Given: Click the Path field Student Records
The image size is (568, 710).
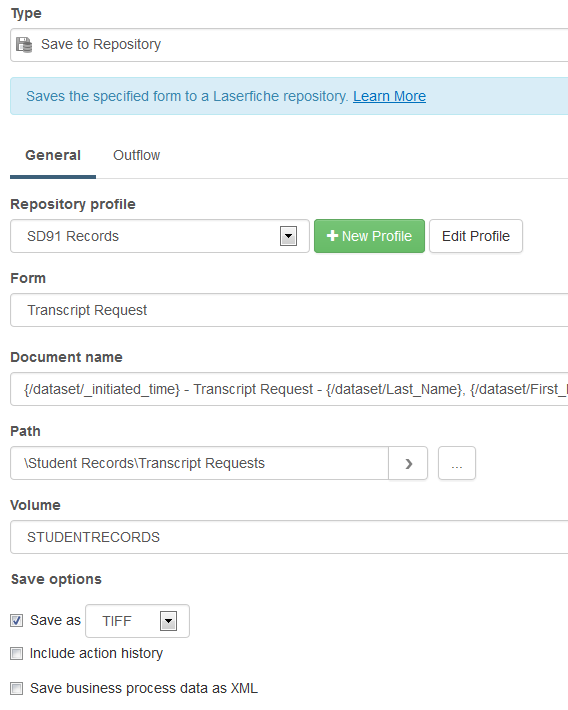Looking at the screenshot, I should [x=199, y=463].
